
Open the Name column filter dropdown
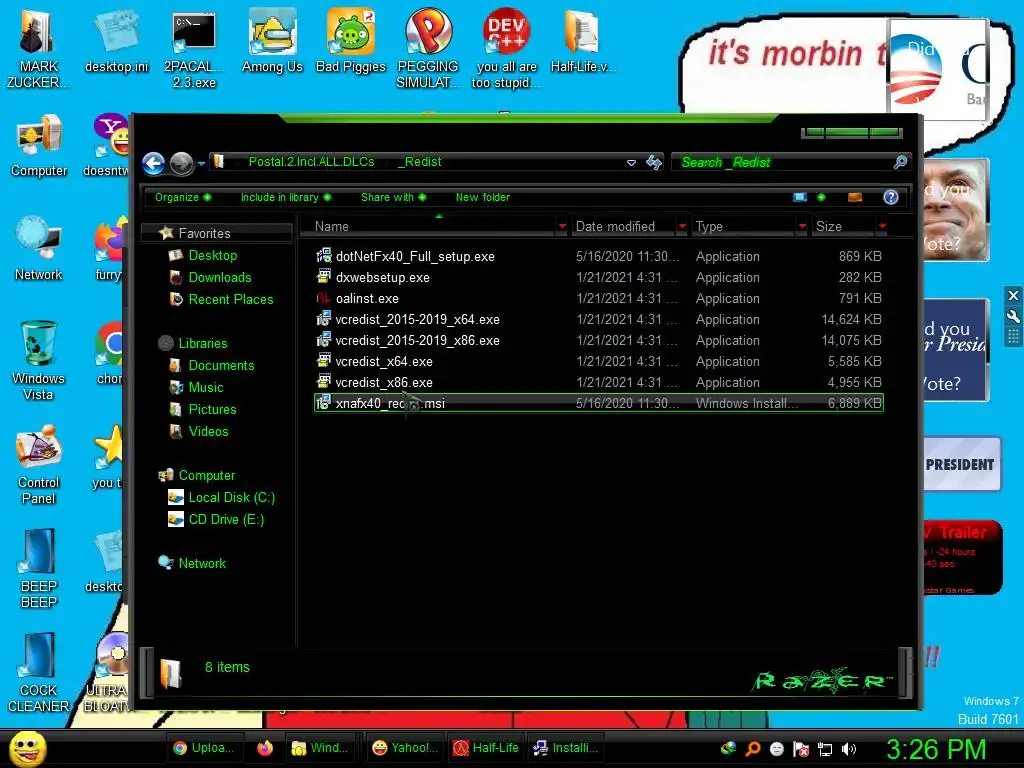click(562, 227)
